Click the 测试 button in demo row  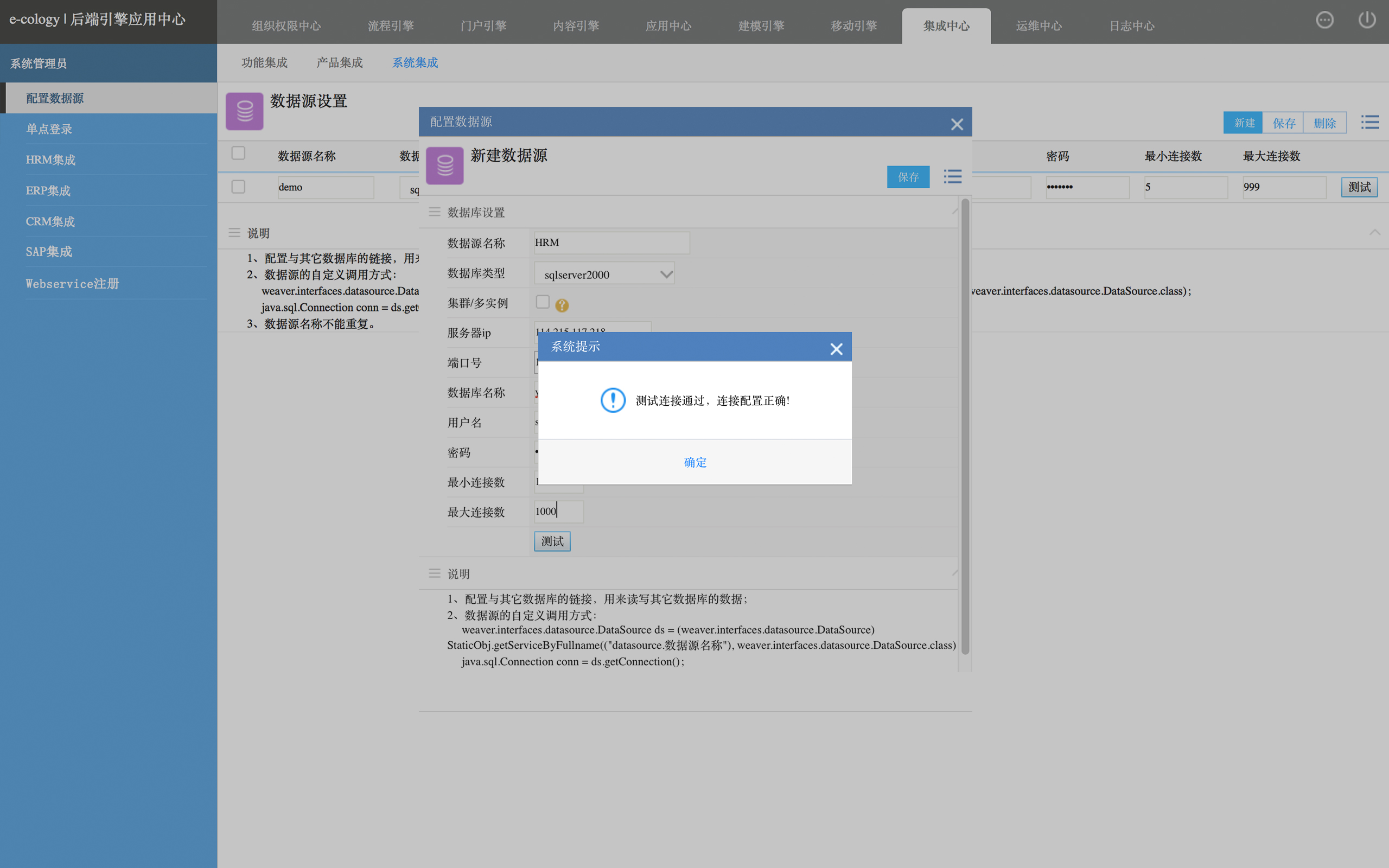[x=1359, y=187]
